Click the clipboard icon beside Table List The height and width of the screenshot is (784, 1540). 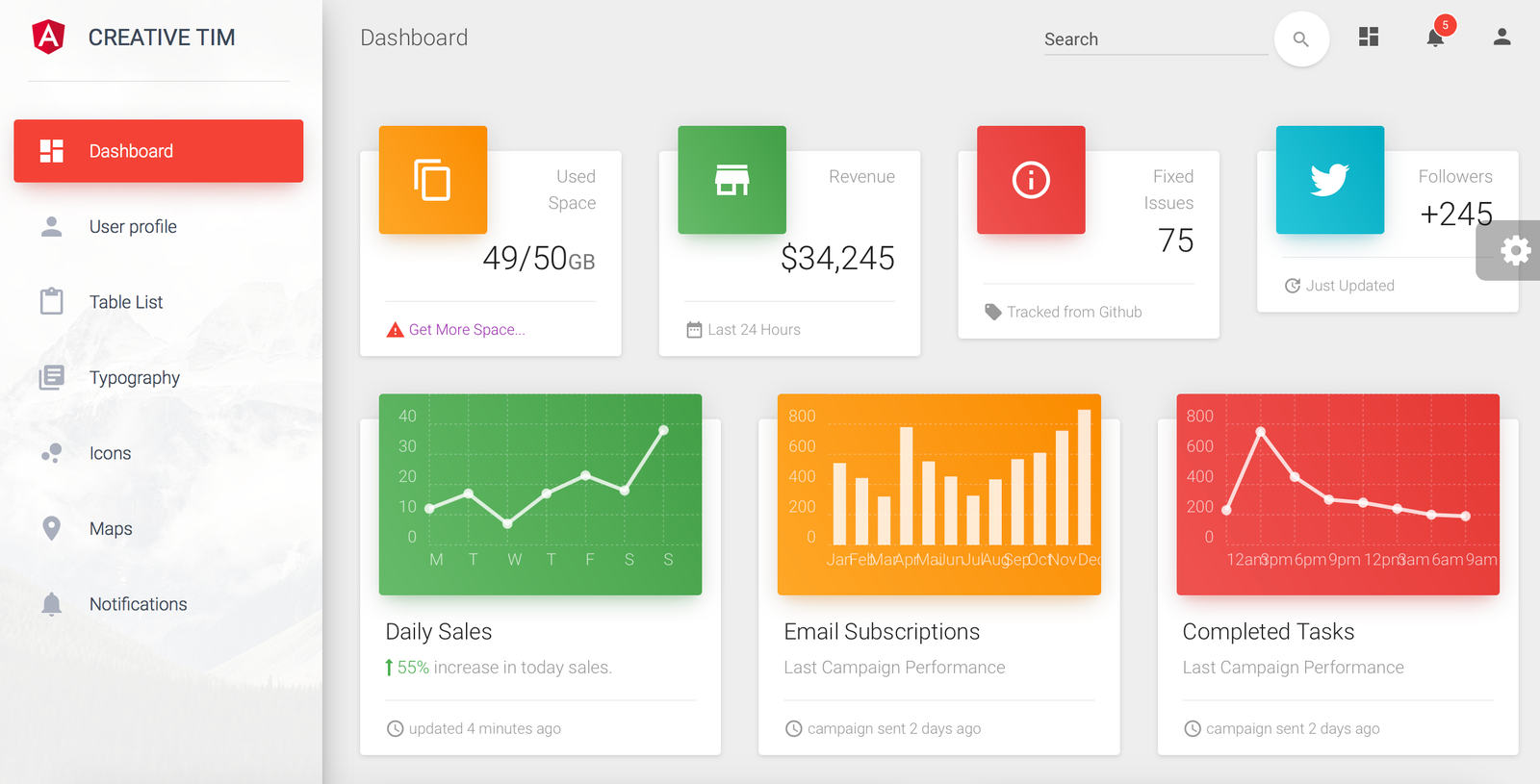click(x=52, y=301)
